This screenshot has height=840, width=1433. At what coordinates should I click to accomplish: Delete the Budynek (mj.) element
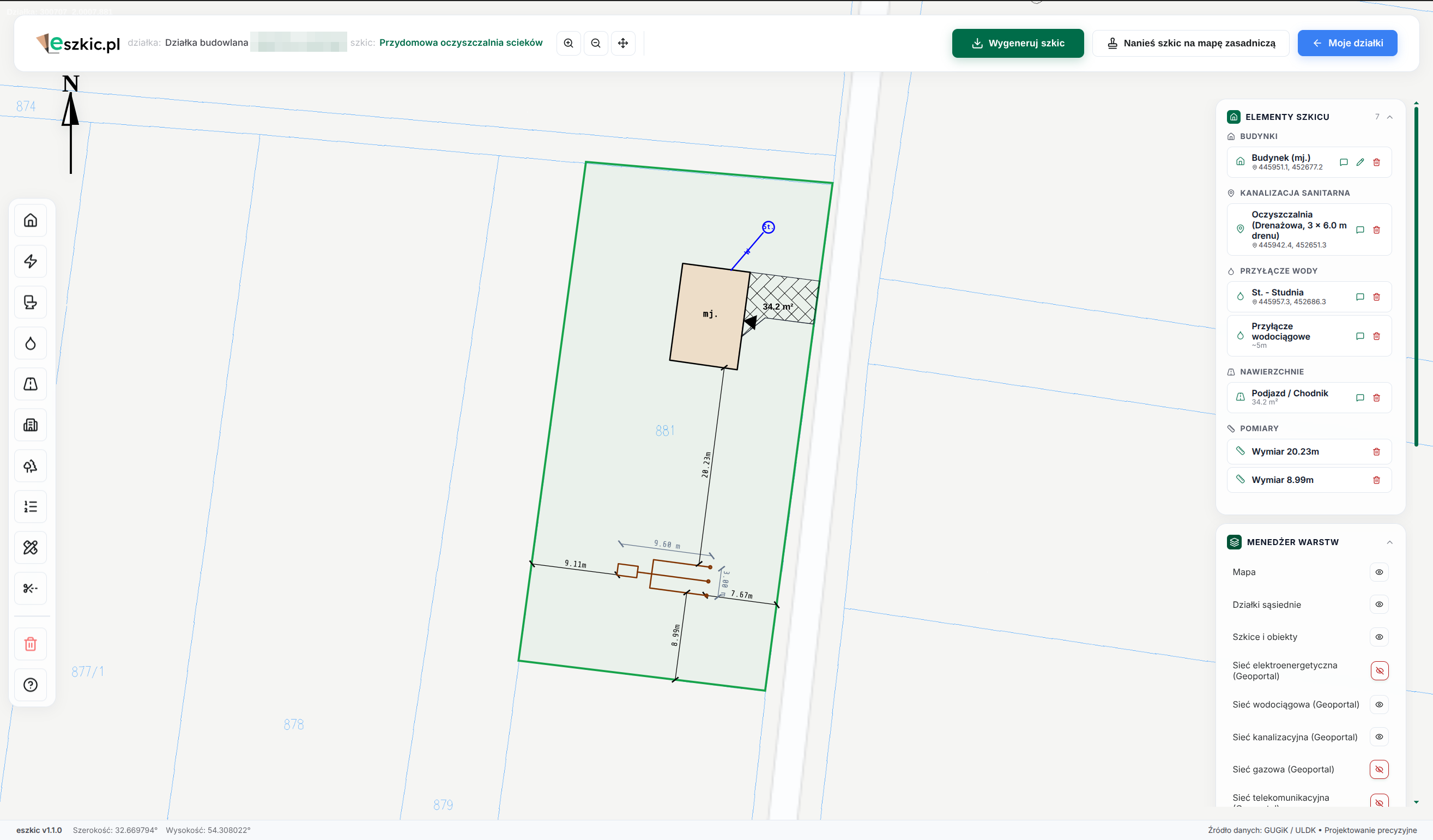click(x=1377, y=162)
